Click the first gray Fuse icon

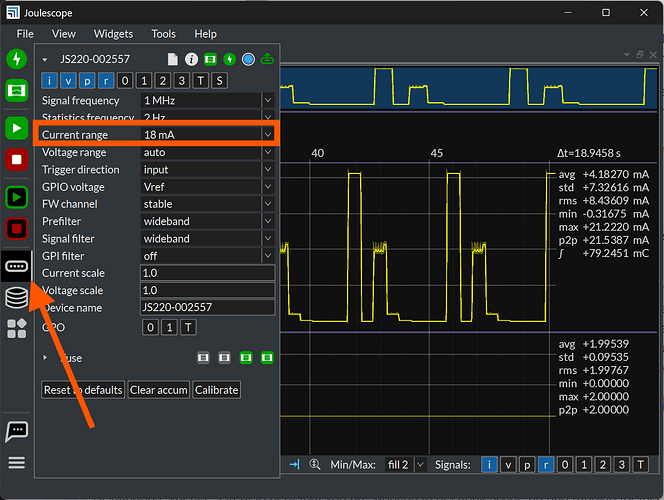(x=203, y=358)
